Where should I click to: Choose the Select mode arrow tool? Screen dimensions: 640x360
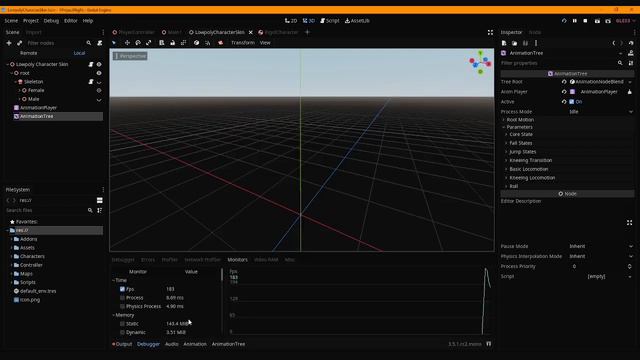tap(114, 42)
